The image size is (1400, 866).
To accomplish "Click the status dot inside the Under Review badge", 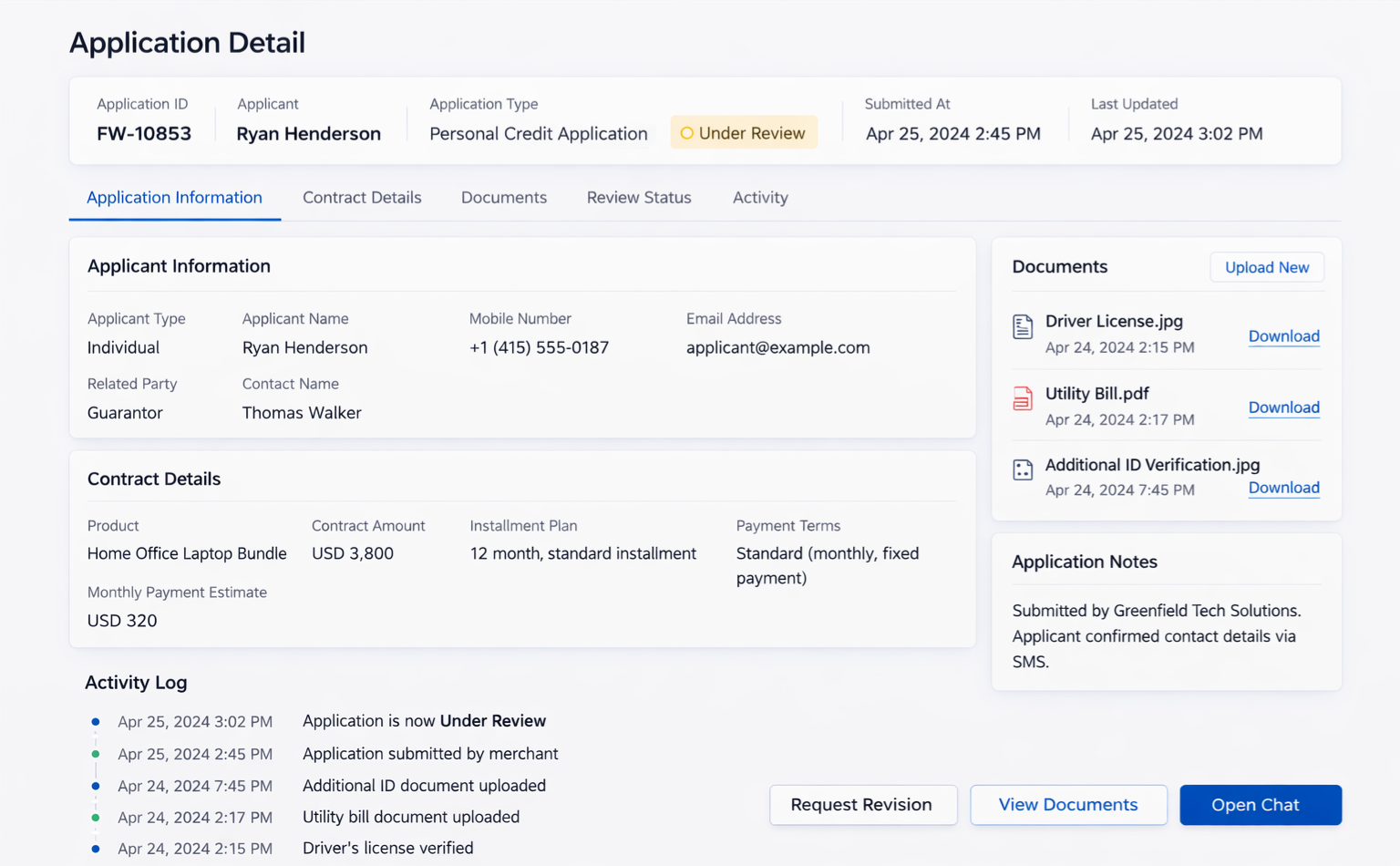I will click(686, 132).
